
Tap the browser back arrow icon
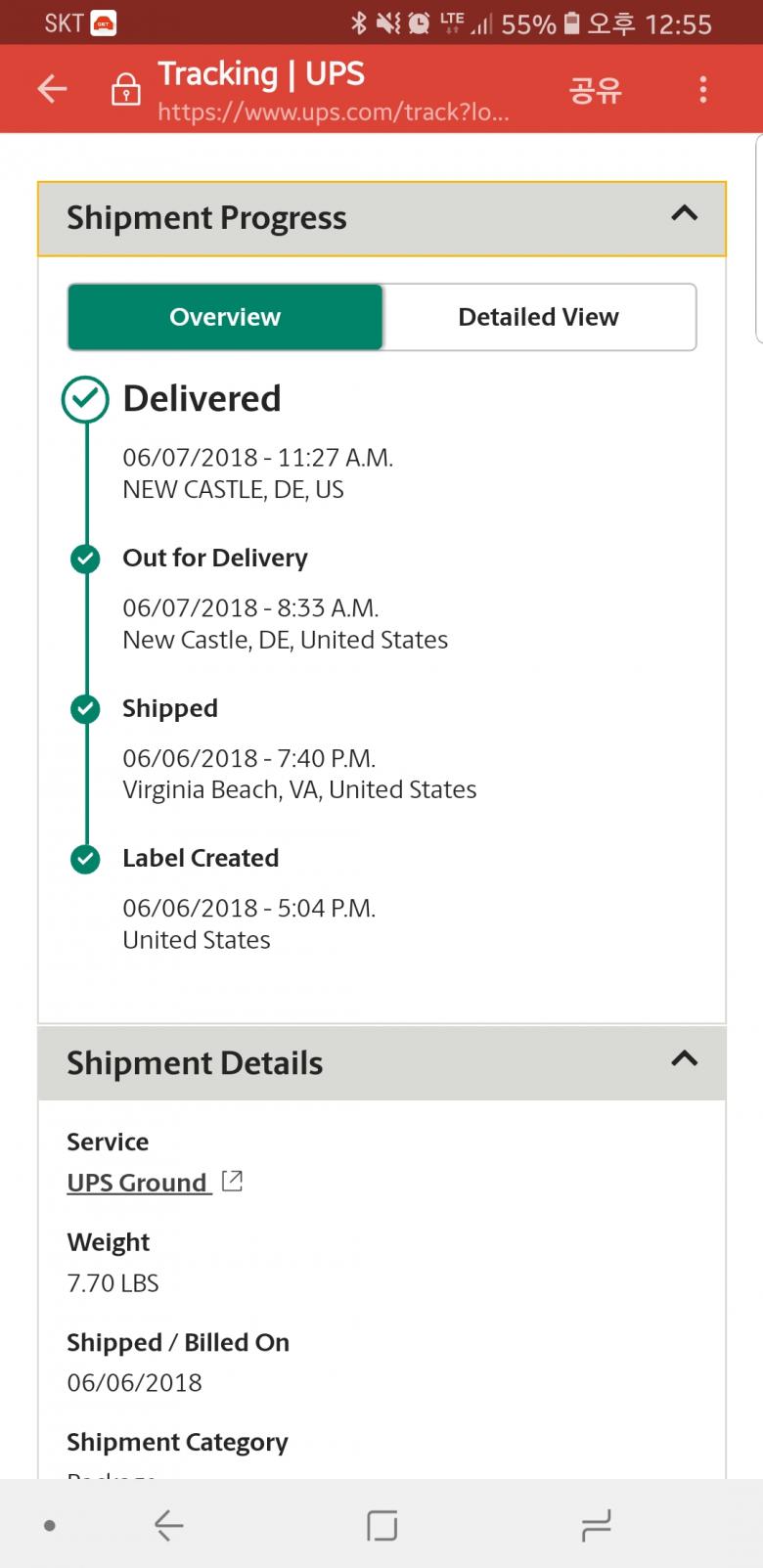(x=52, y=89)
